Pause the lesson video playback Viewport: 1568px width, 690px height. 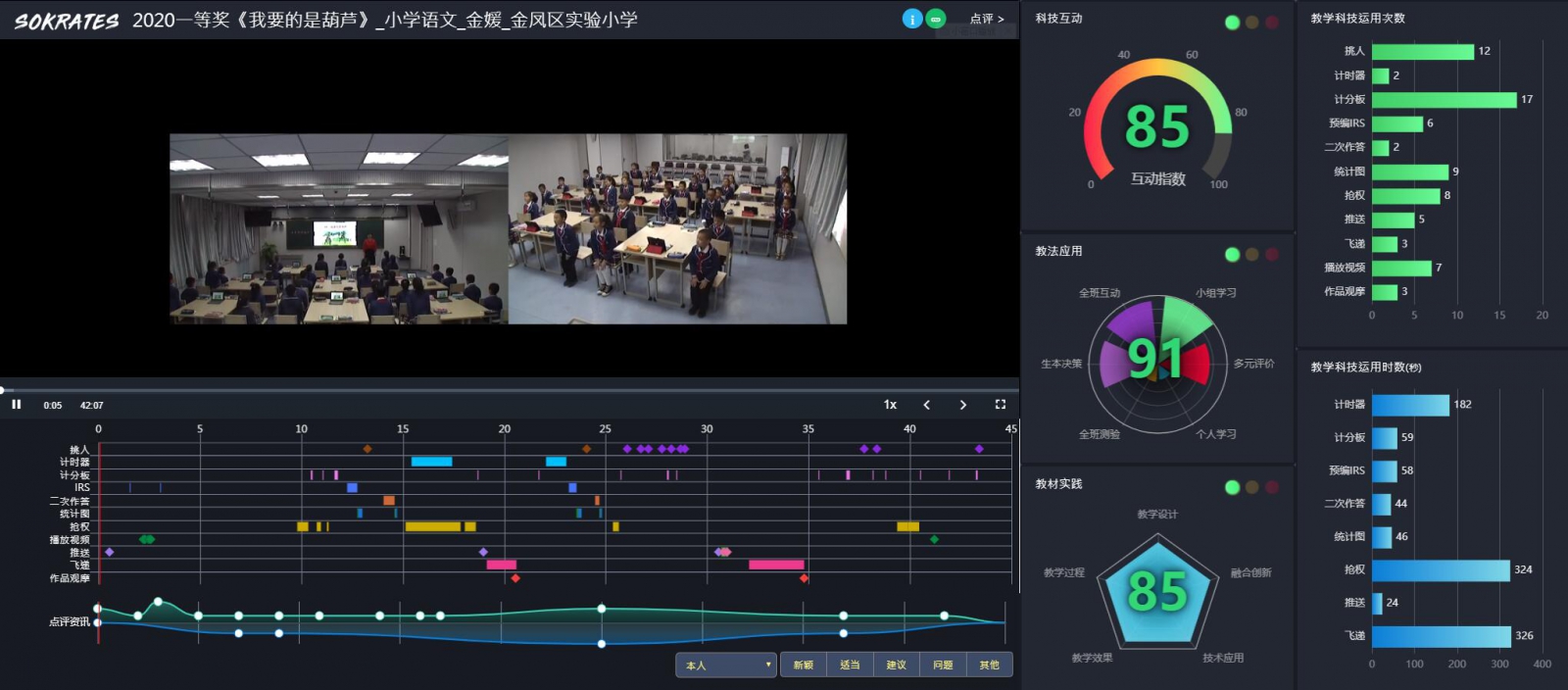coord(16,405)
